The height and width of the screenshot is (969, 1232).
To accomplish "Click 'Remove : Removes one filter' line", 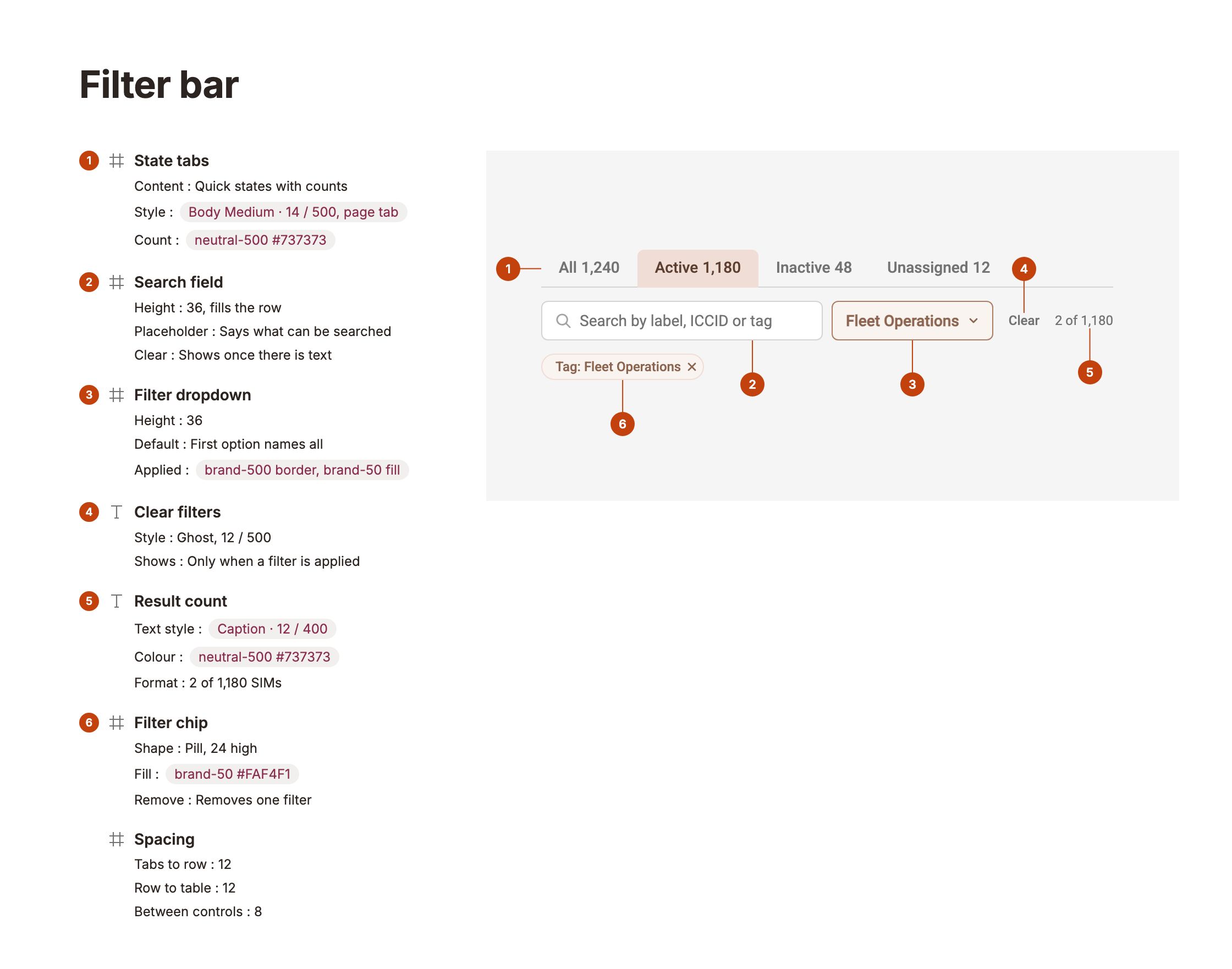I will (223, 800).
